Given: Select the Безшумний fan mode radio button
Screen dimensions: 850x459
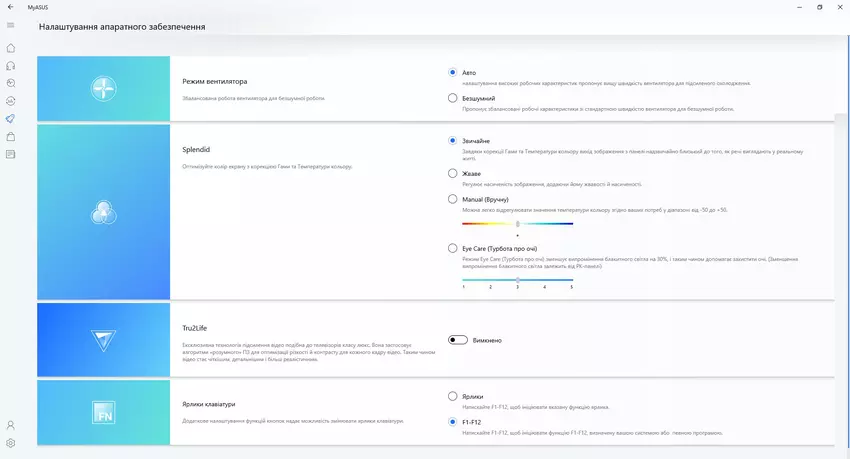Looking at the screenshot, I should pyautogui.click(x=453, y=98).
